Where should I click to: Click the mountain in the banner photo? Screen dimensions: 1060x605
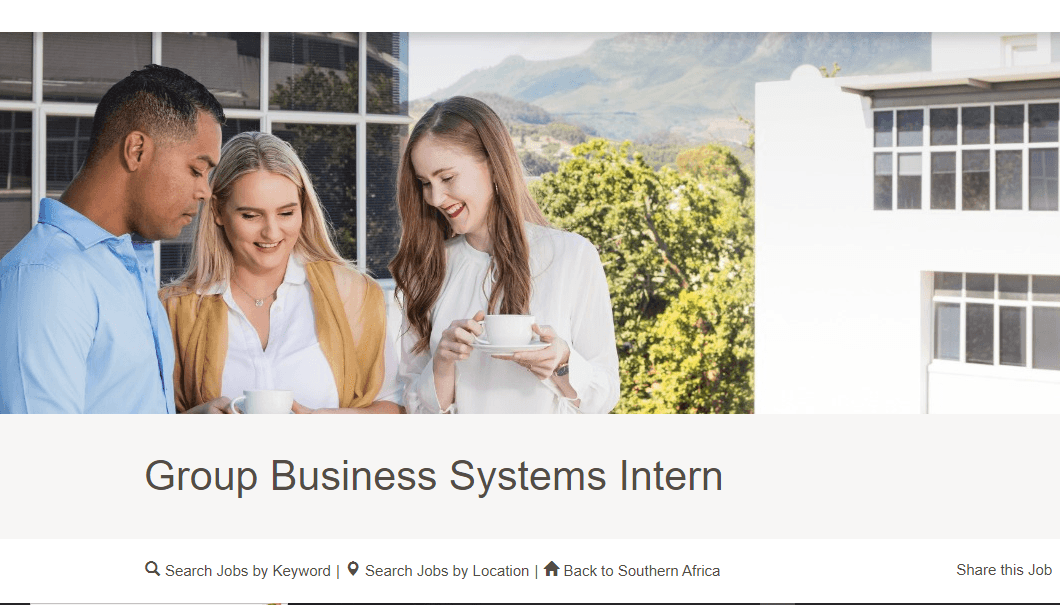pyautogui.click(x=640, y=70)
